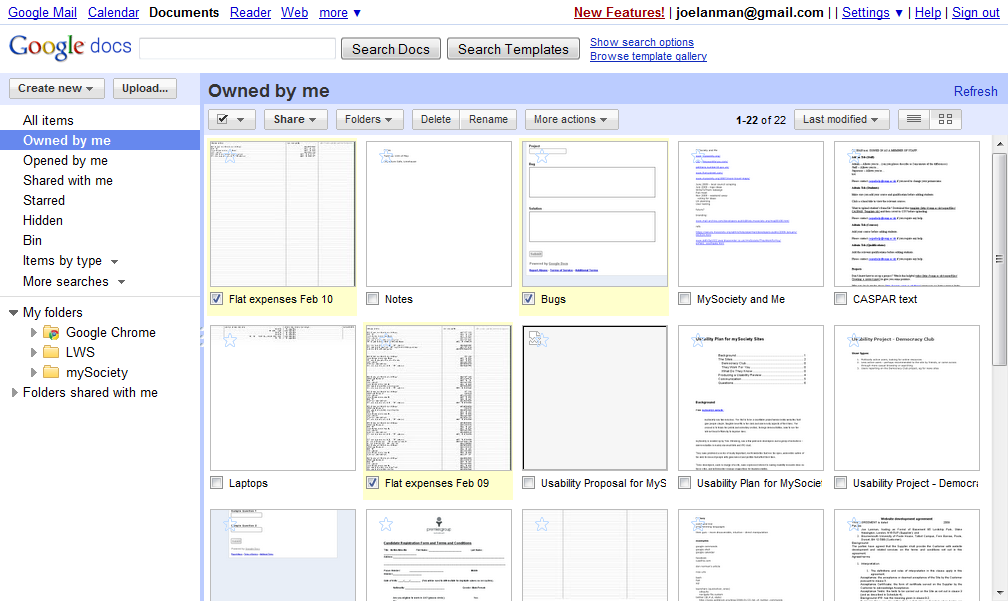Open Calendar from the top navigation
This screenshot has width=1008, height=601.
[113, 12]
